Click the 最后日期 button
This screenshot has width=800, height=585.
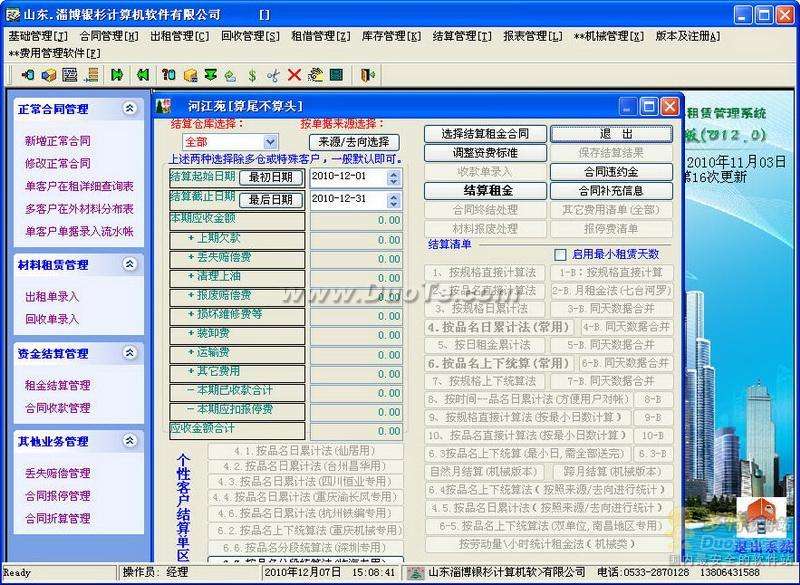coord(271,199)
